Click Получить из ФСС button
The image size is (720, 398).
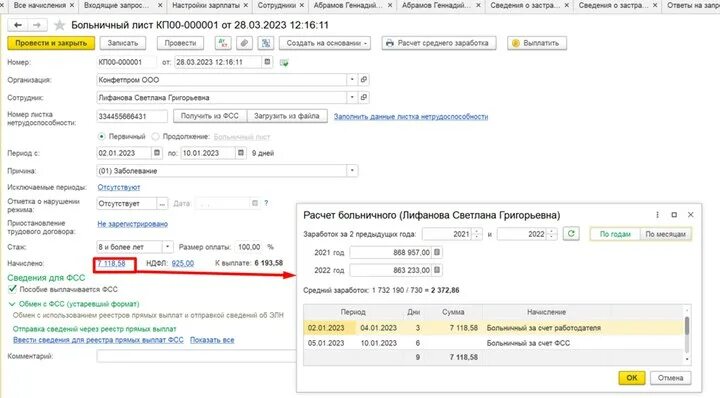[x=210, y=116]
